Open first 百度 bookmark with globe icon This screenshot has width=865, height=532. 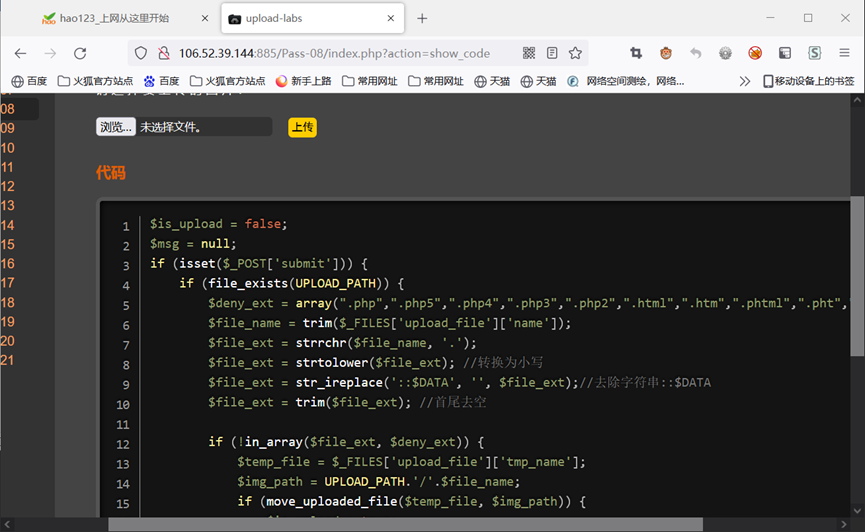pyautogui.click(x=29, y=81)
